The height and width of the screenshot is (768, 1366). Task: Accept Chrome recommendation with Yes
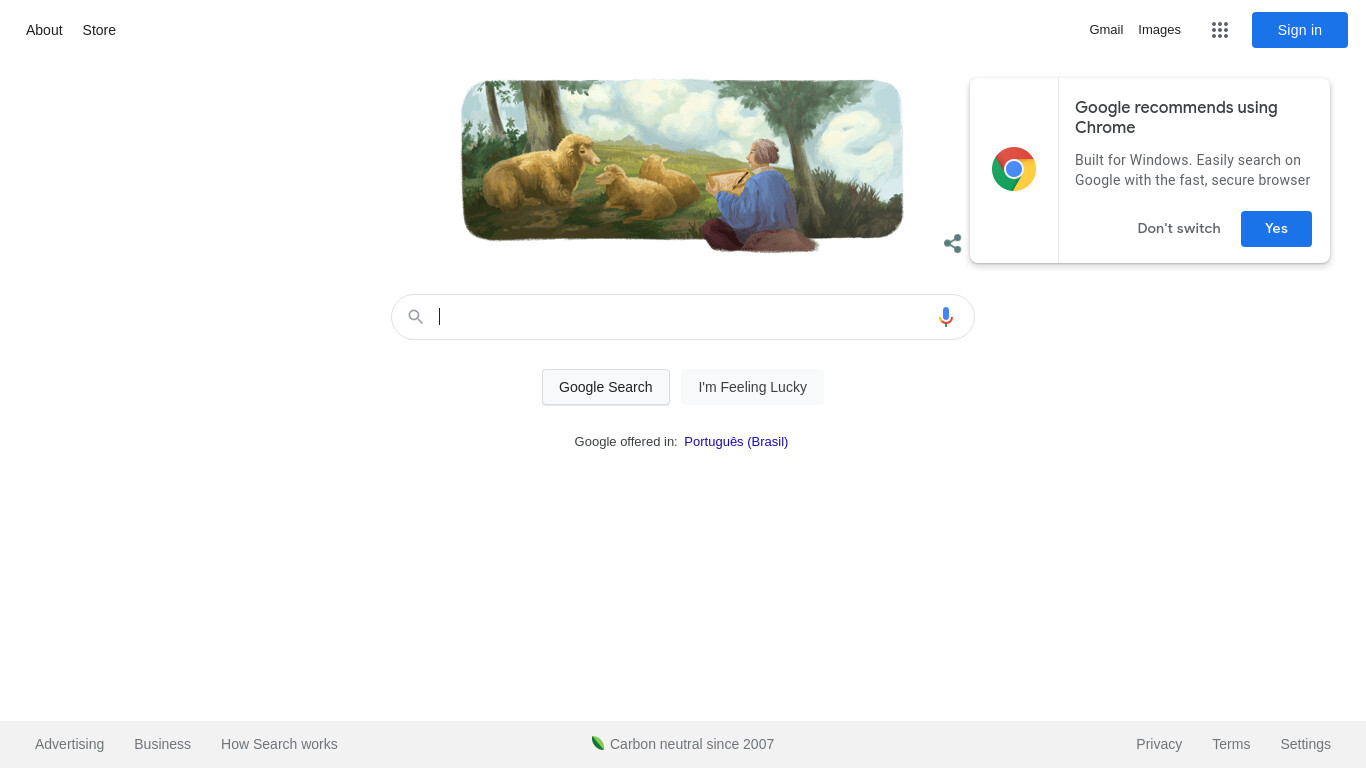1276,229
